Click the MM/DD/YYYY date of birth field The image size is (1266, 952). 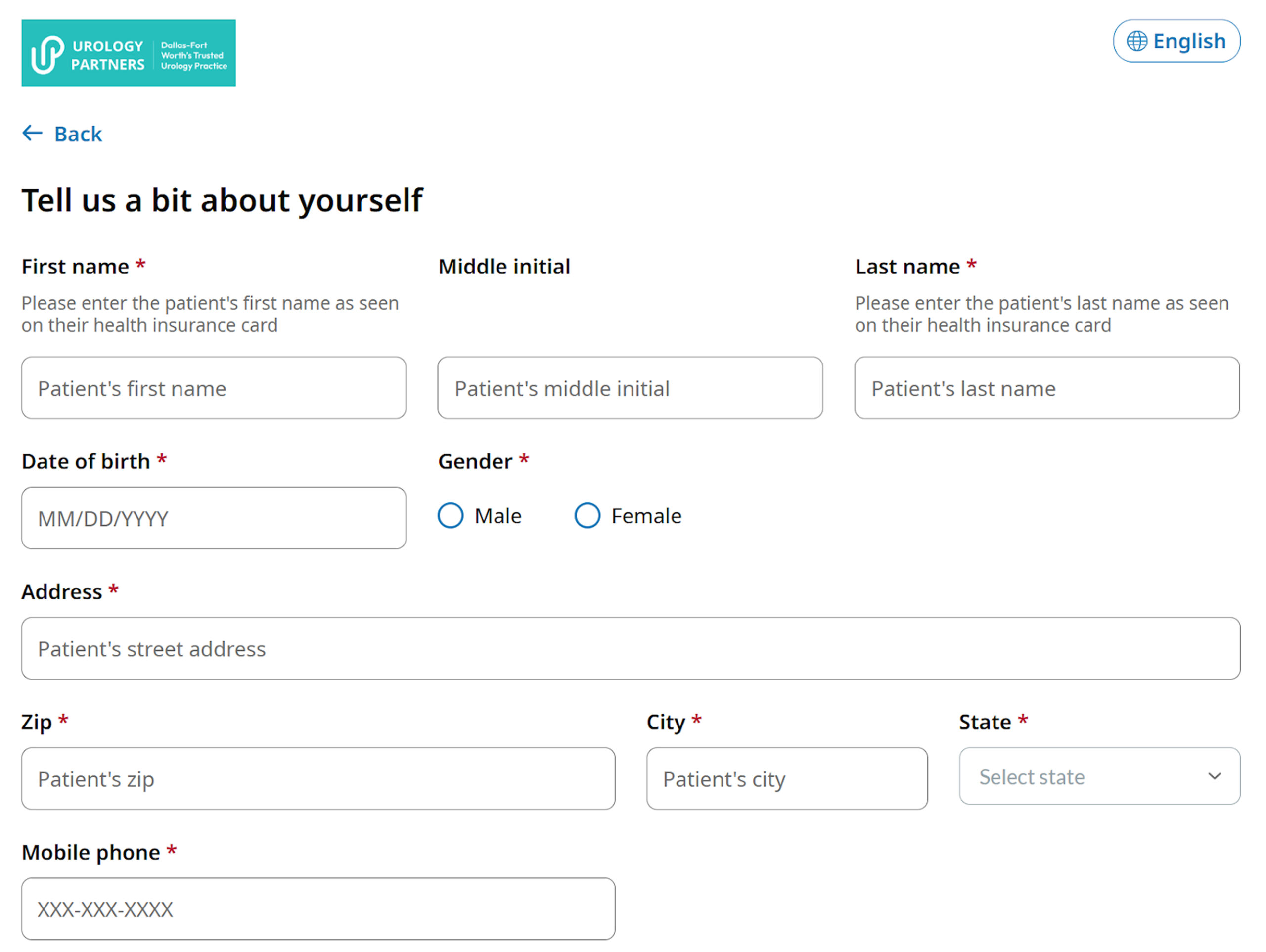214,518
